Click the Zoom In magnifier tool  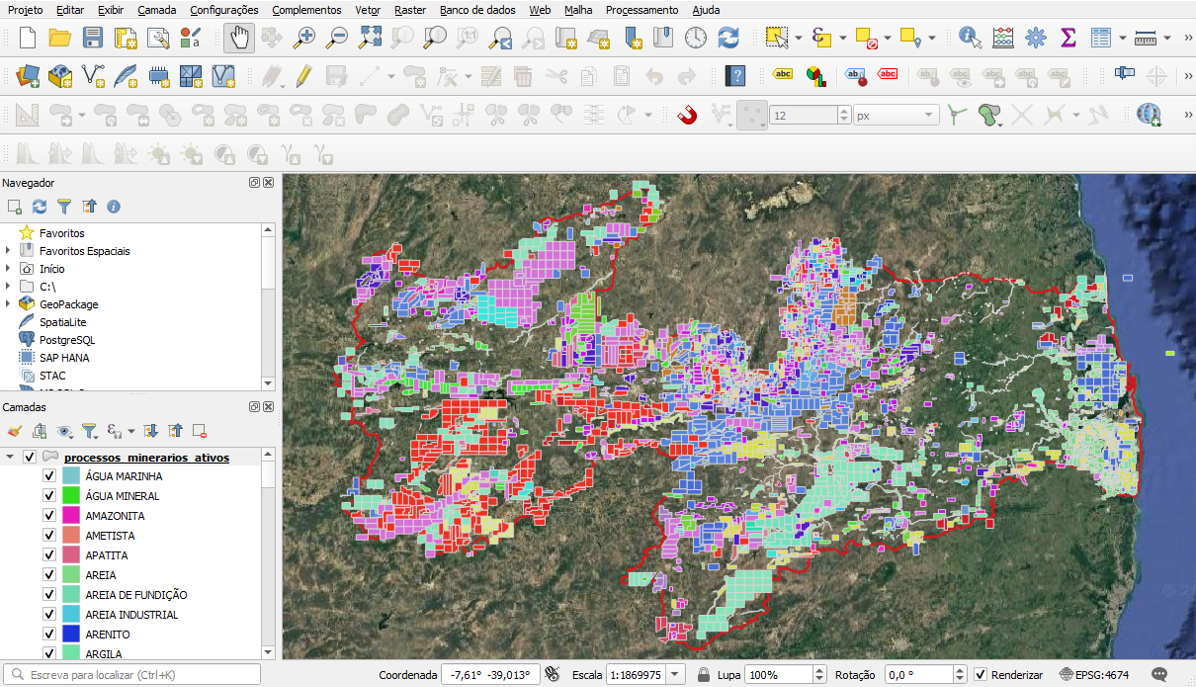[304, 38]
